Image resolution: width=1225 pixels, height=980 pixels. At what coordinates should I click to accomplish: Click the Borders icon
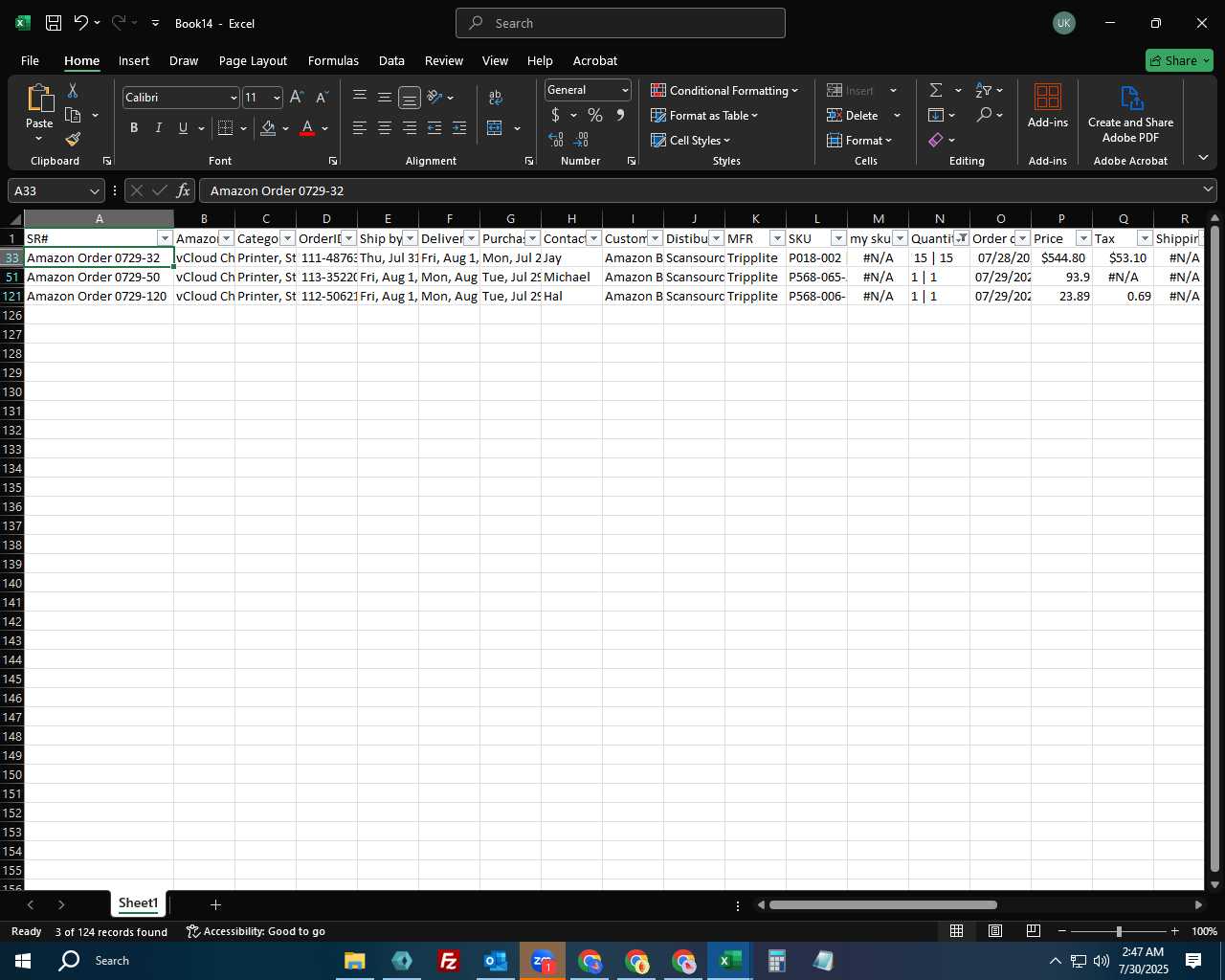(226, 128)
